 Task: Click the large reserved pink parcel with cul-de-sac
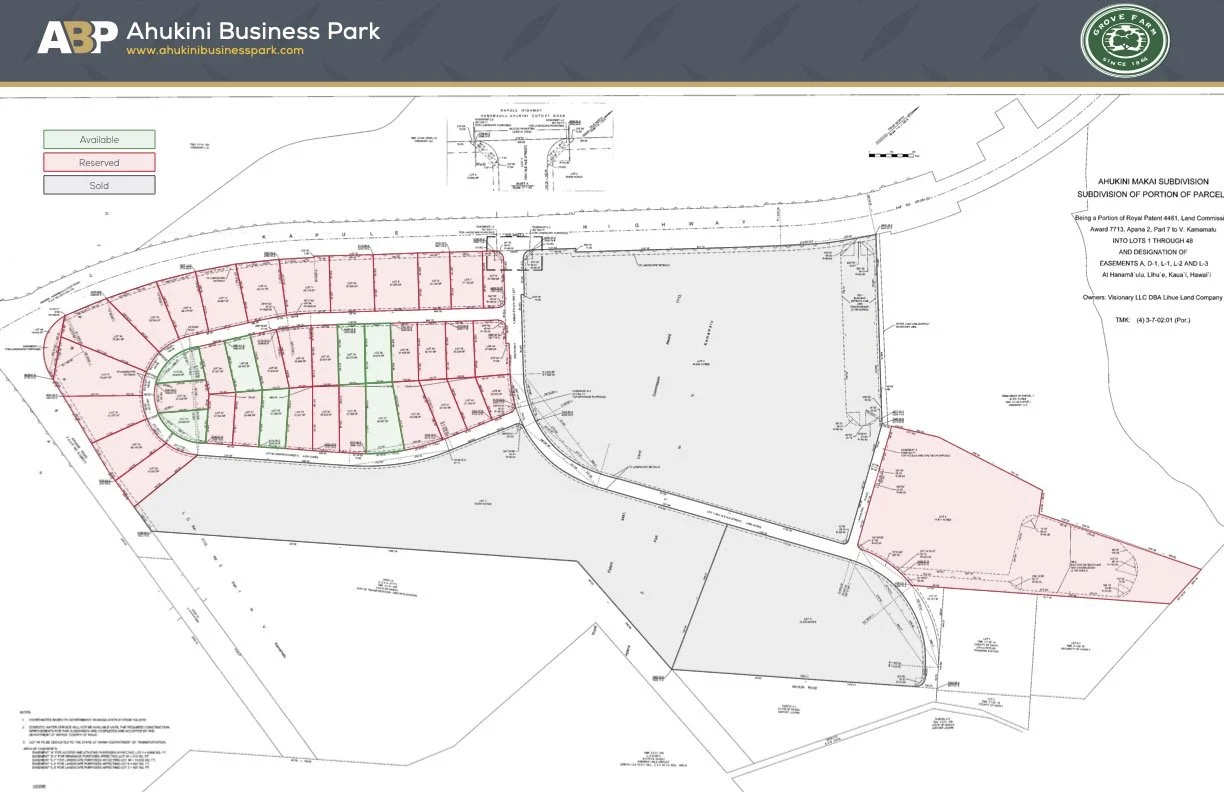[1000, 530]
